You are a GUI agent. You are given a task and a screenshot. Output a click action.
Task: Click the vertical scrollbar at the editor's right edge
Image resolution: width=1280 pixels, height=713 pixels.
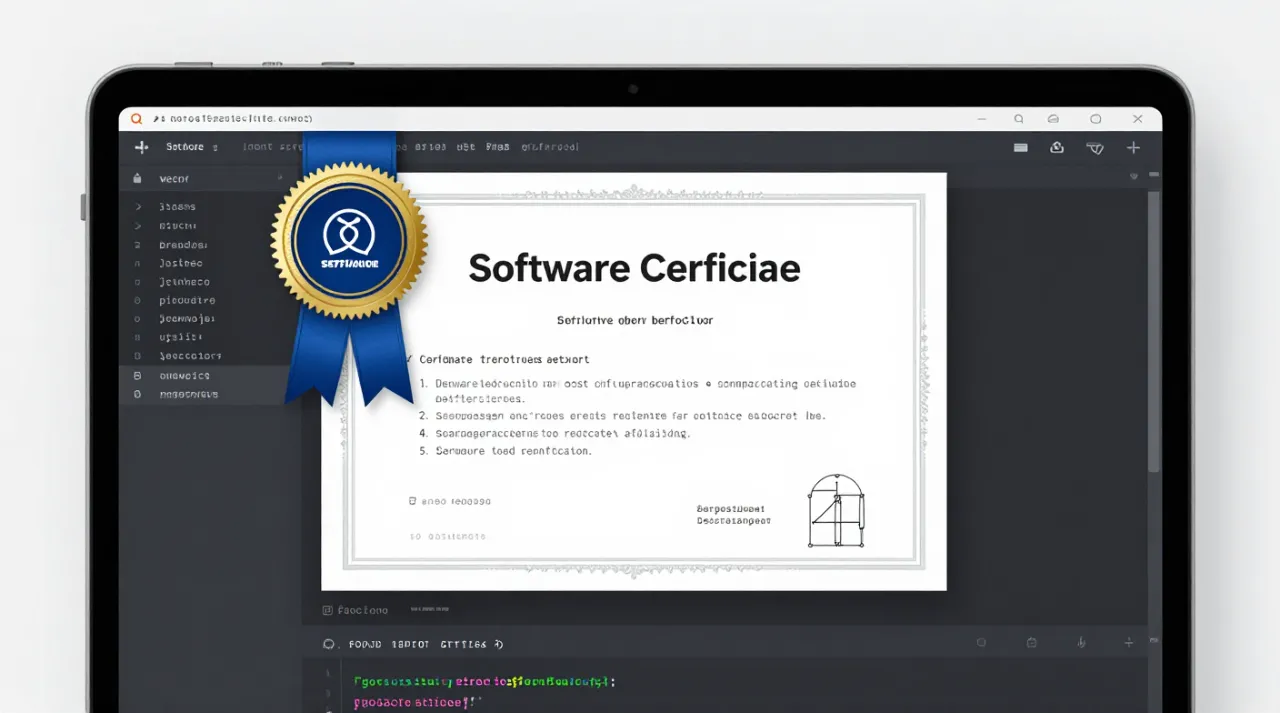pos(1154,333)
